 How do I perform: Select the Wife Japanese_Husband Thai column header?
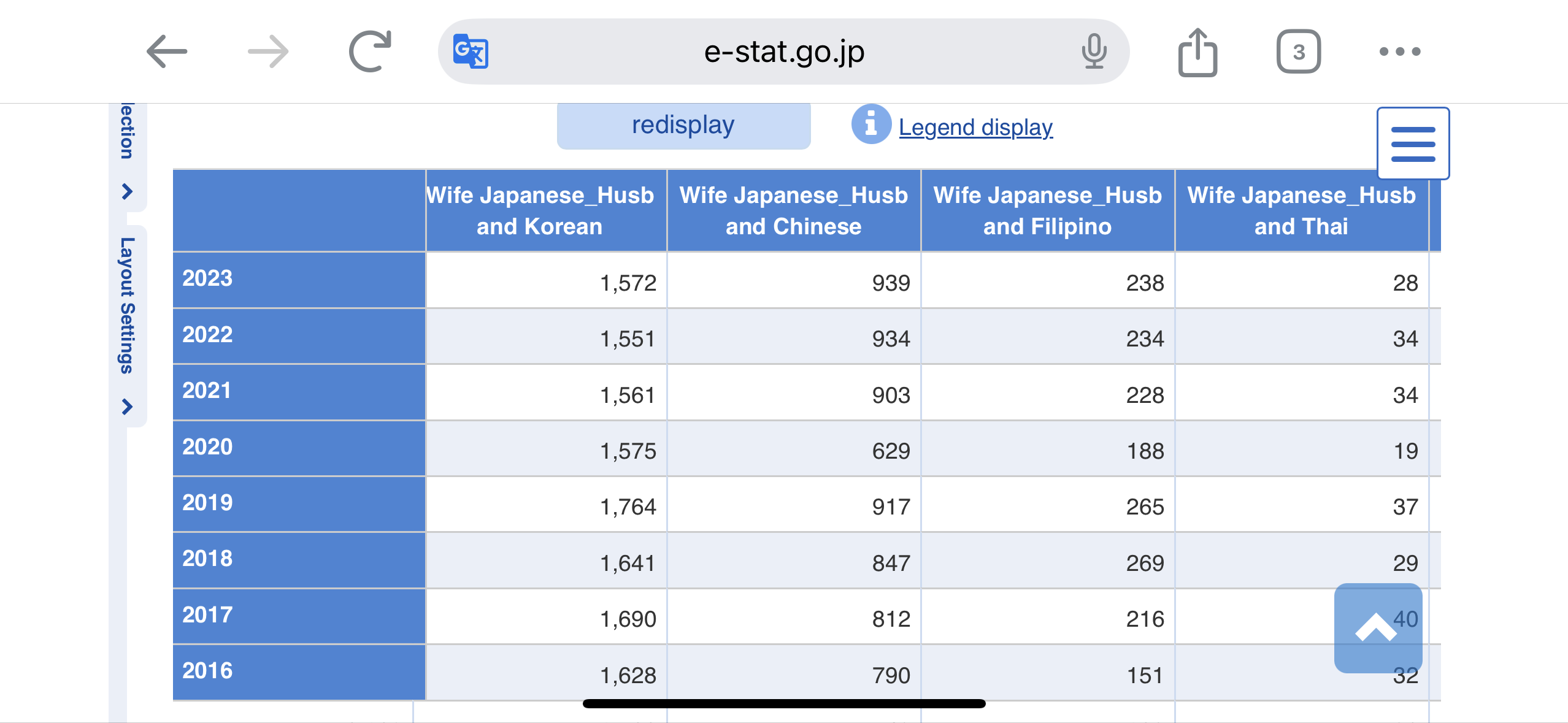[x=1302, y=210]
